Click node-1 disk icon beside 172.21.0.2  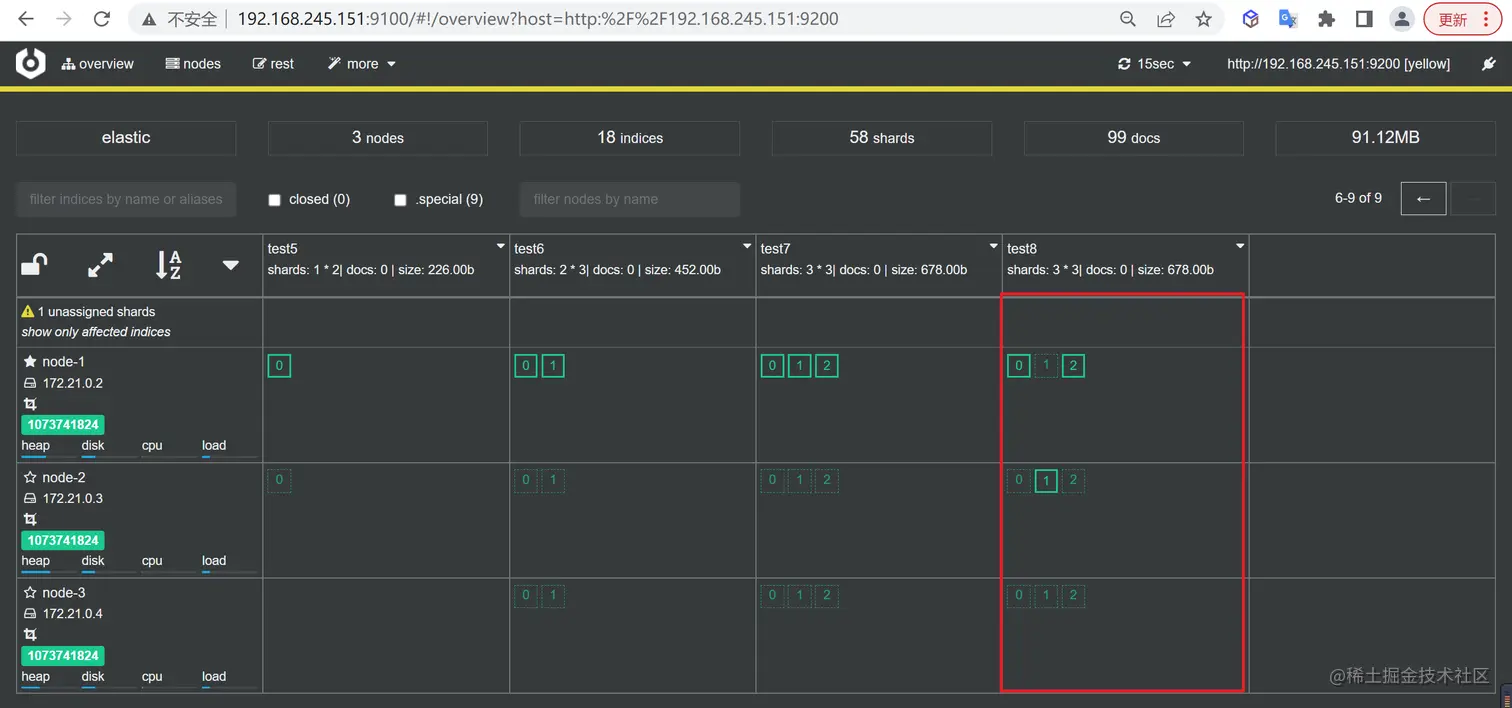(30, 383)
